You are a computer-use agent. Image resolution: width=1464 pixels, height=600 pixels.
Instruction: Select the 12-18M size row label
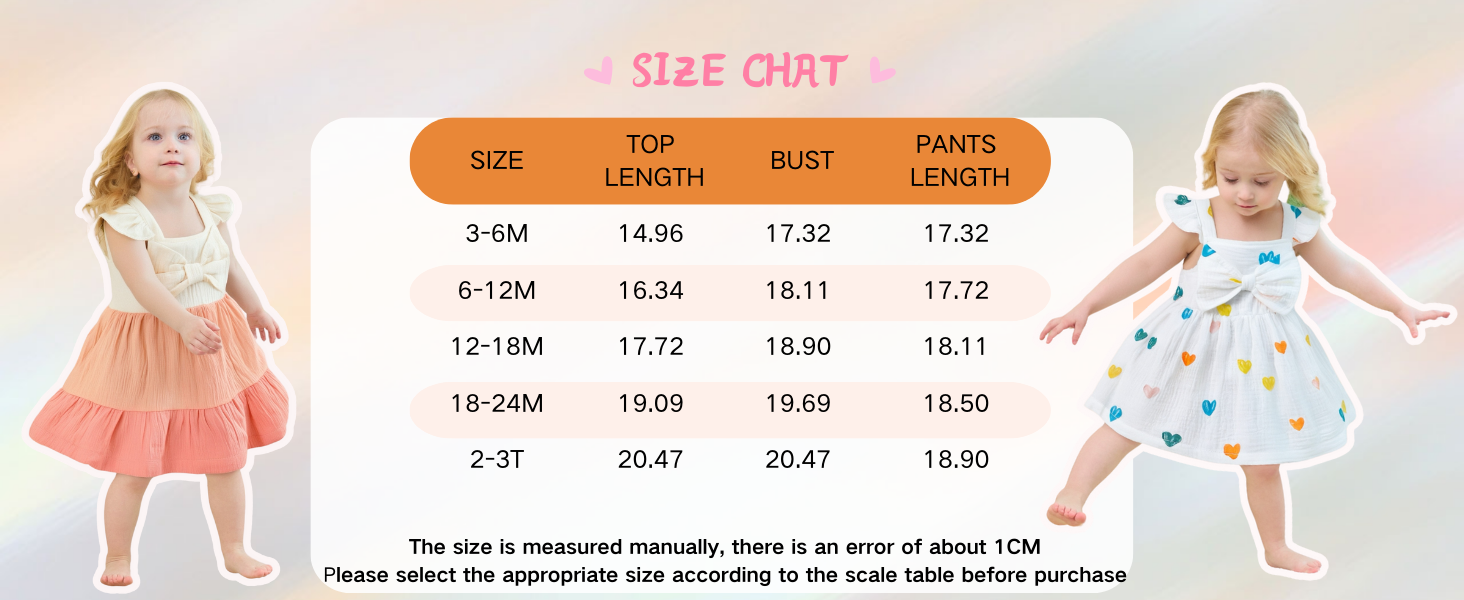pos(497,347)
